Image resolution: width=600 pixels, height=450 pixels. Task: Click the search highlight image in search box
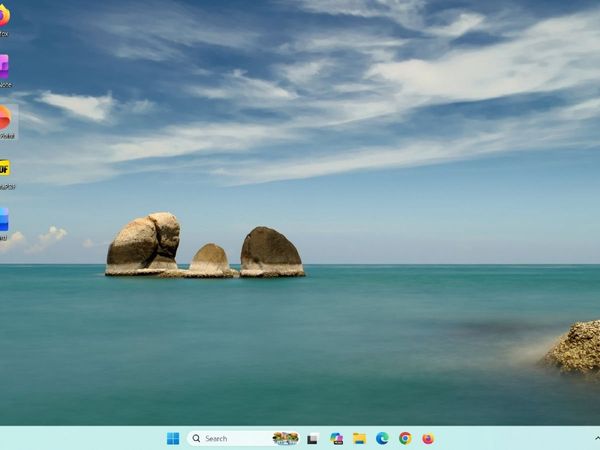(x=285, y=439)
